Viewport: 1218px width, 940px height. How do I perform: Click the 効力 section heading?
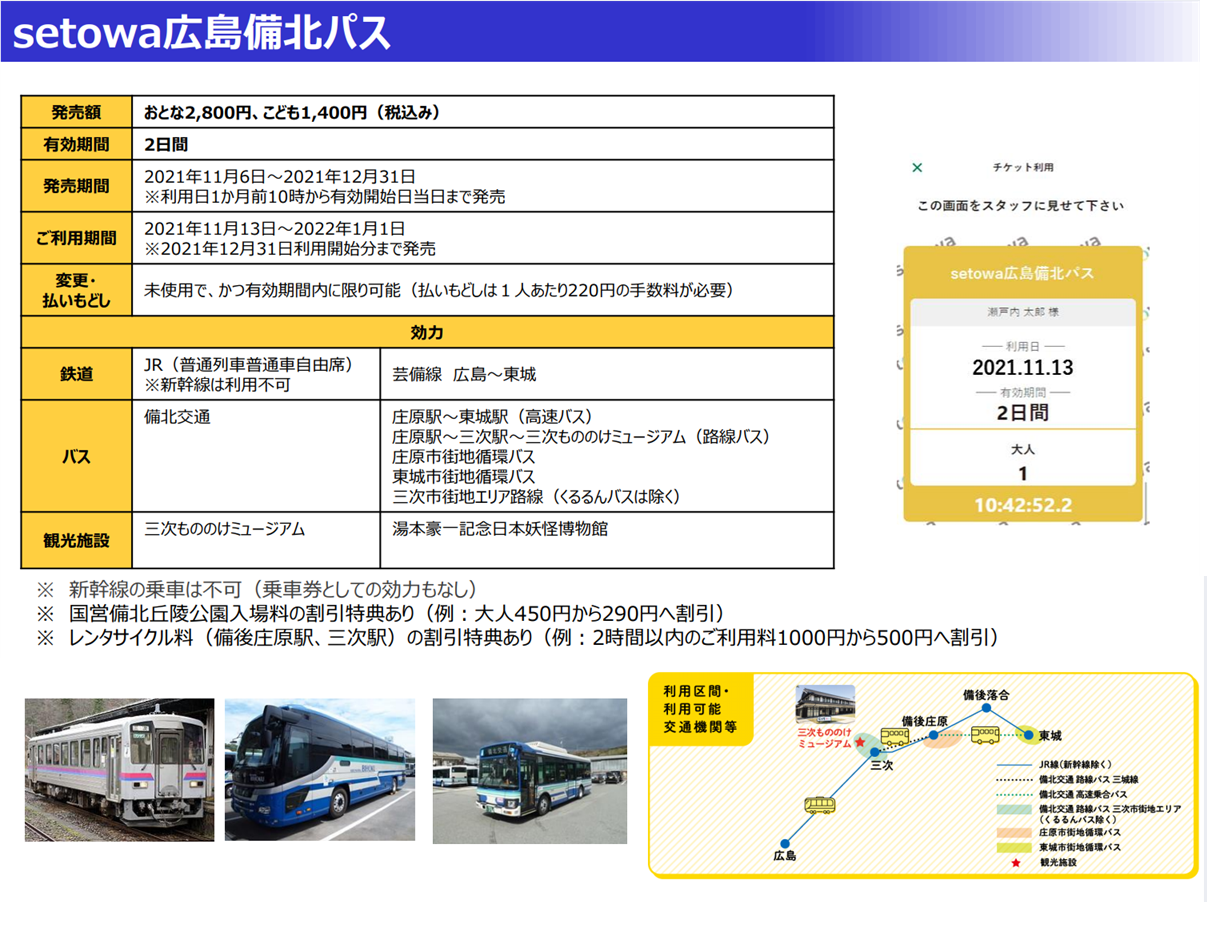coord(427,332)
